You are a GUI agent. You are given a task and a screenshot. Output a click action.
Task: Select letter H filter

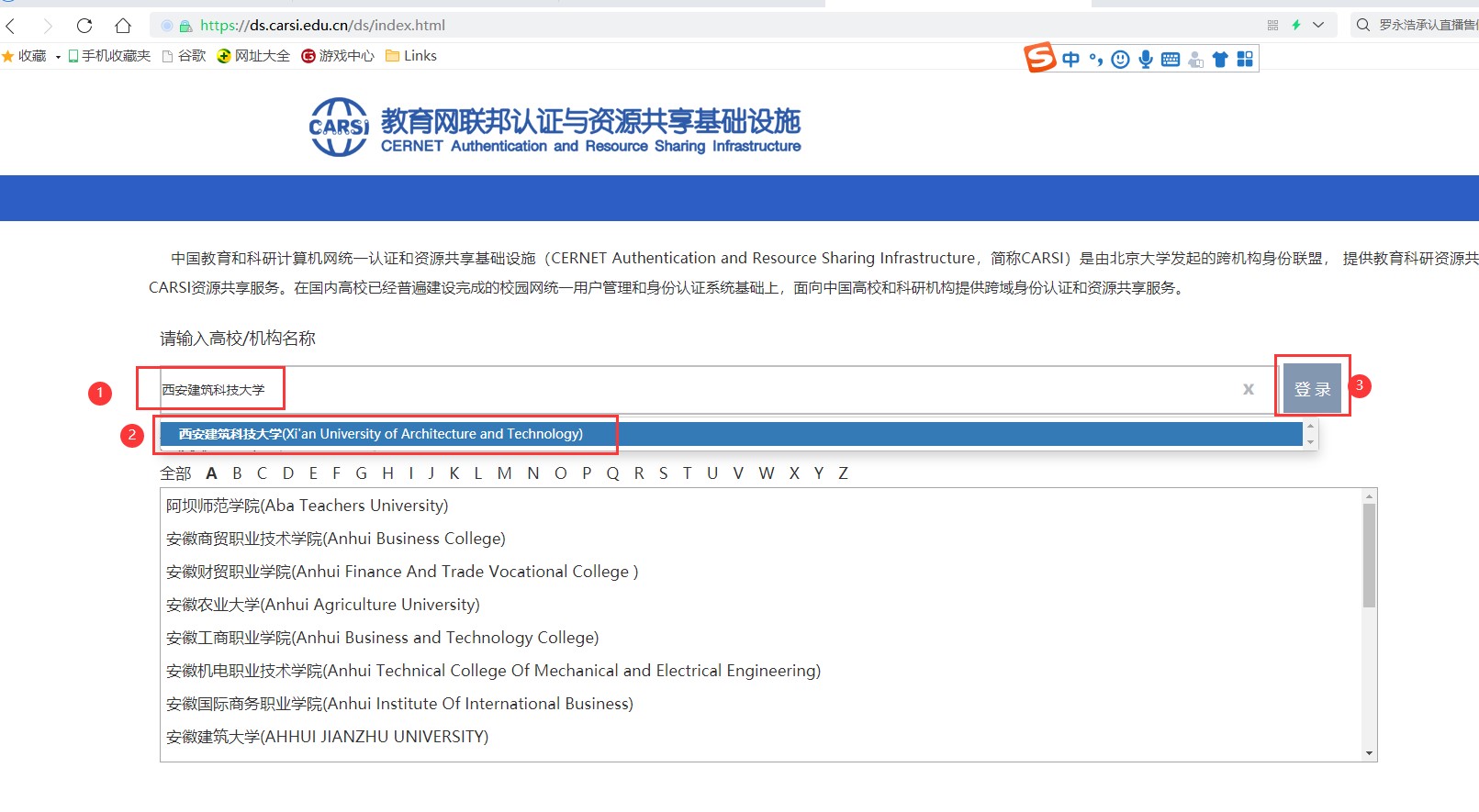click(x=388, y=473)
